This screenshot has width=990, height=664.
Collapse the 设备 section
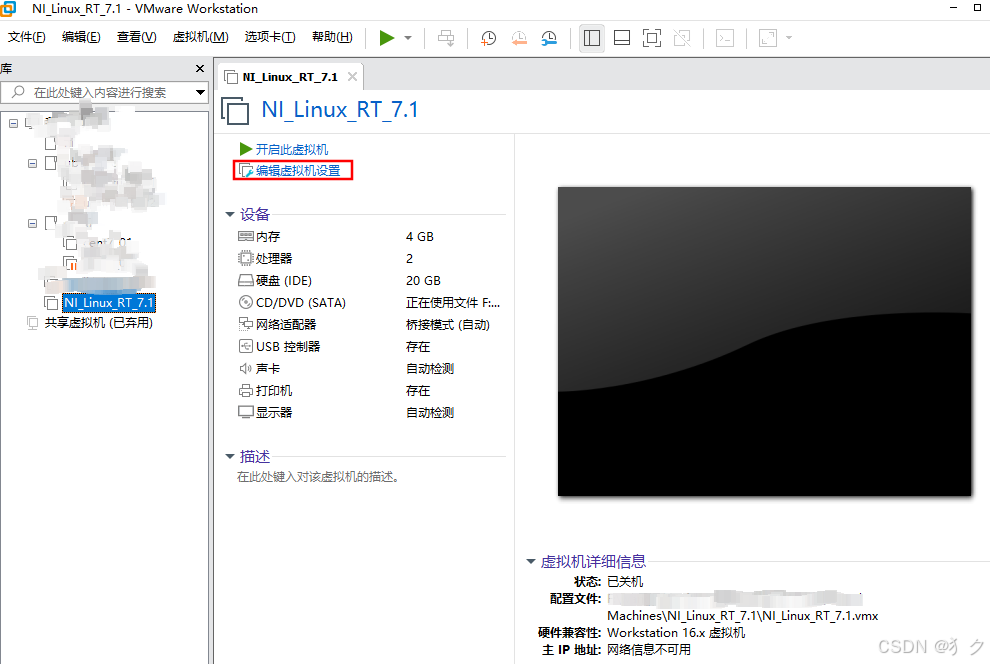(x=230, y=213)
